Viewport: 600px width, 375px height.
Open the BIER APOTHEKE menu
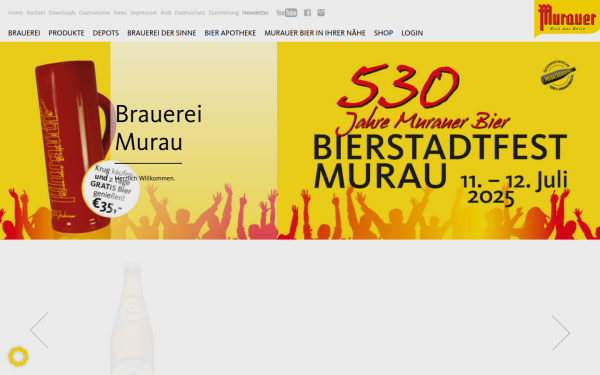coord(230,33)
